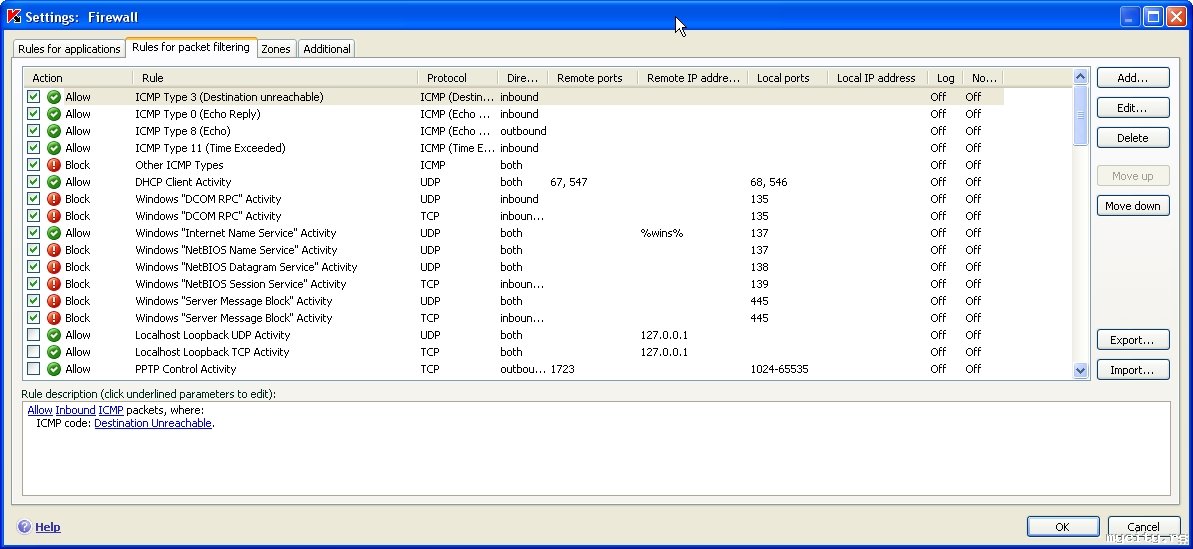Click the red Block icon for NetBIOS Datagram Service
This screenshot has height=549, width=1193.
coord(54,267)
